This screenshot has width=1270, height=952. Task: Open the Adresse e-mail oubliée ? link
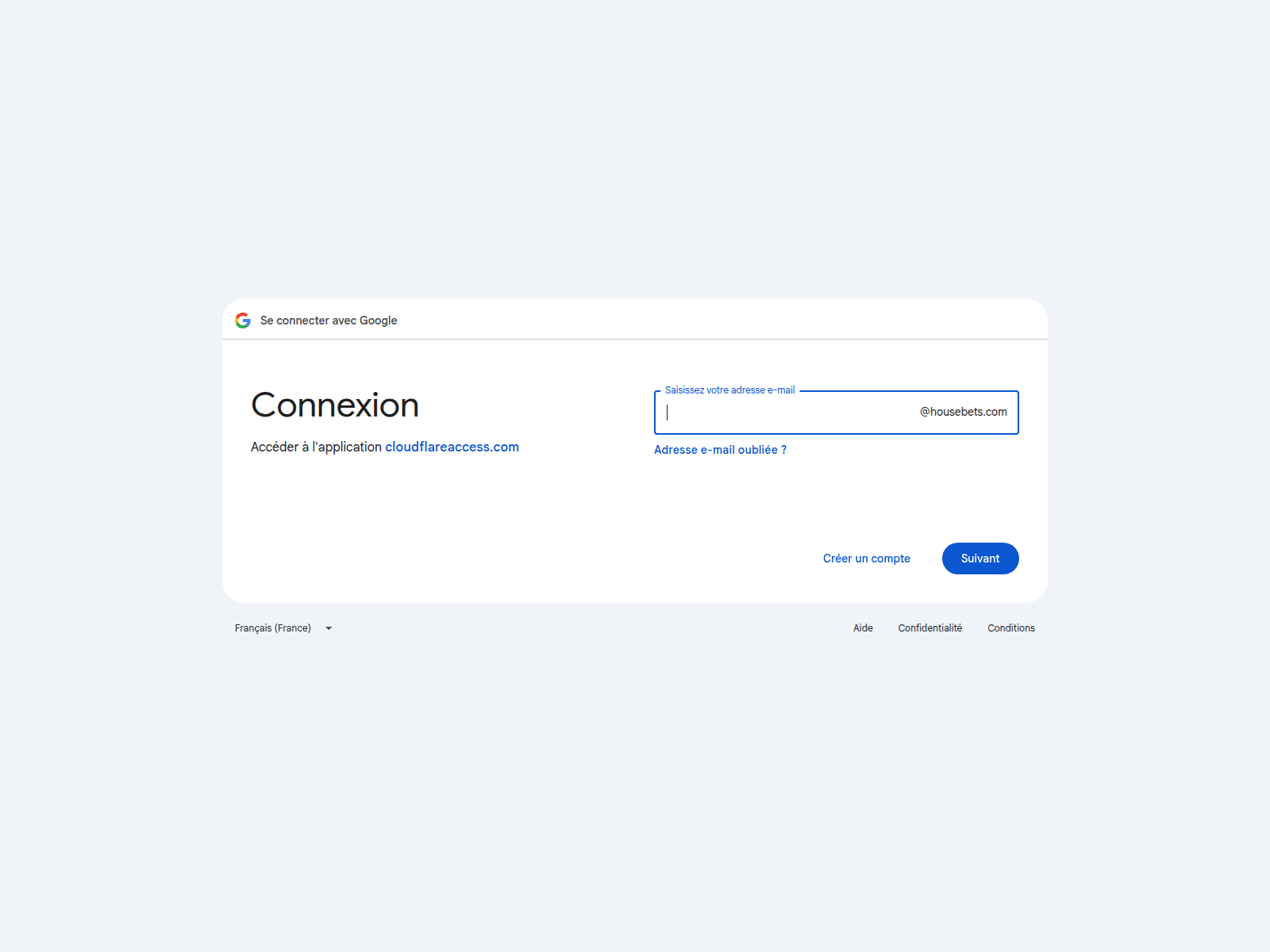coord(720,450)
